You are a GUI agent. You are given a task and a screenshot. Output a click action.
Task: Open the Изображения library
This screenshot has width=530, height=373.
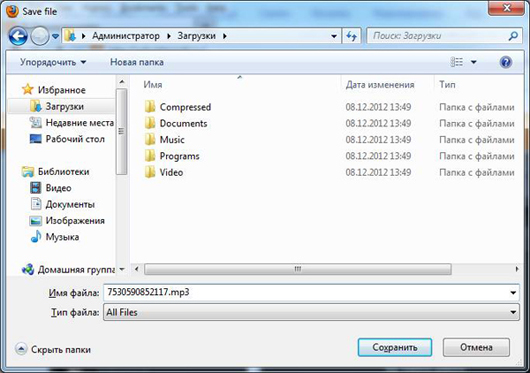coord(75,221)
